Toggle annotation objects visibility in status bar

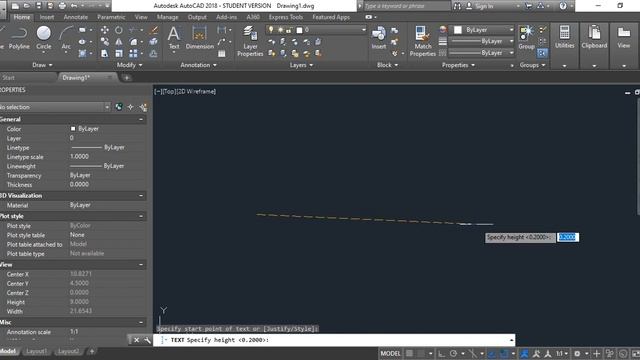tap(524, 353)
